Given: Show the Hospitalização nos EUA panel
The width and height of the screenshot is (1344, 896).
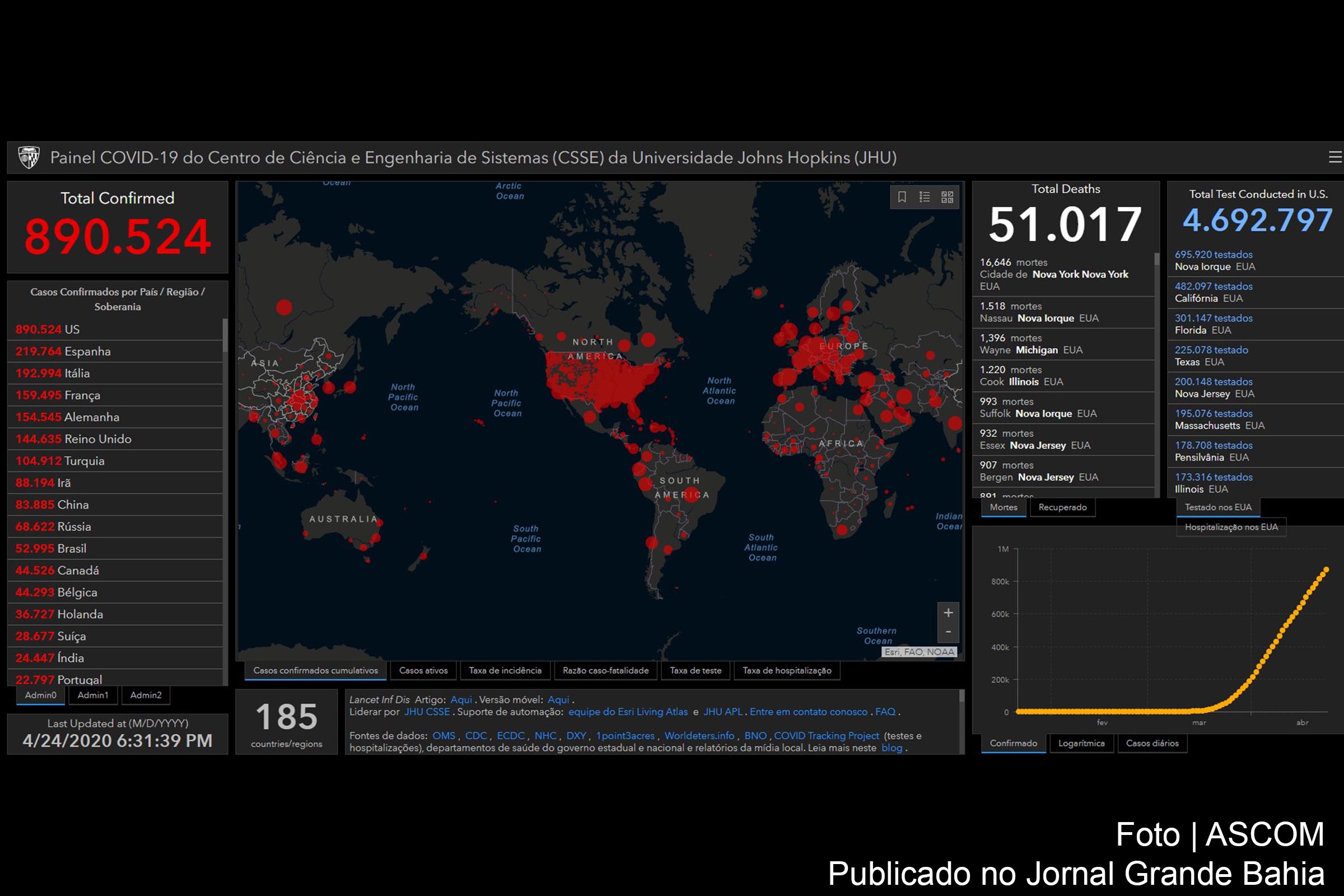Looking at the screenshot, I should 1231,528.
